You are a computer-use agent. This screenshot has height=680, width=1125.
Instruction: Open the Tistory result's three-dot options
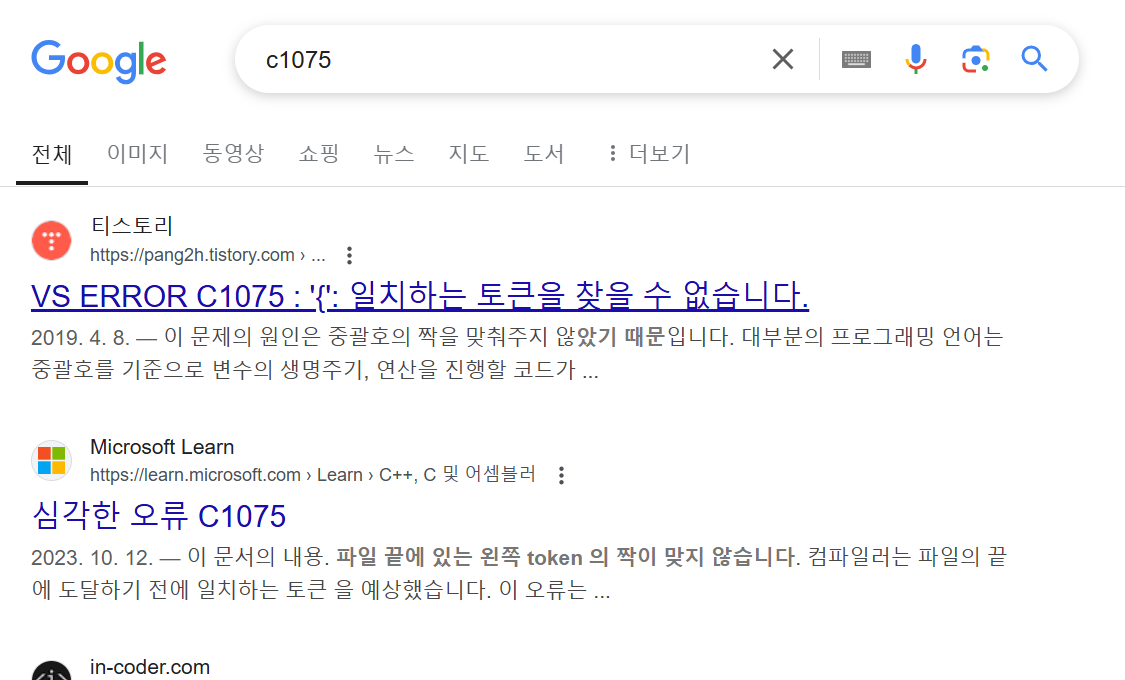(x=349, y=255)
